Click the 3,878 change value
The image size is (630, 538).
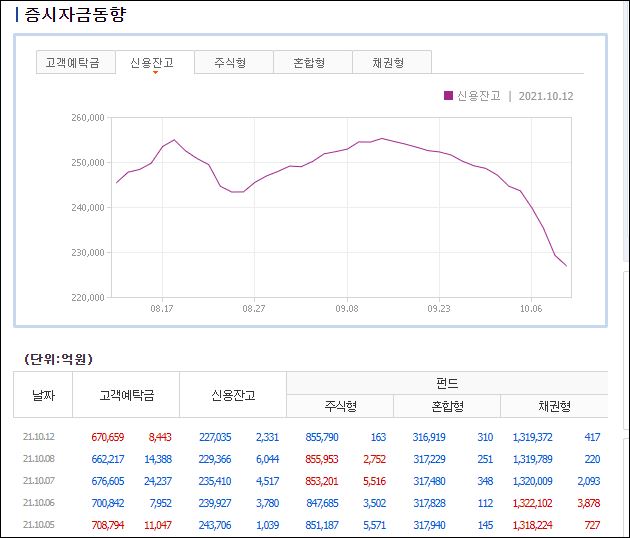pyautogui.click(x=589, y=503)
